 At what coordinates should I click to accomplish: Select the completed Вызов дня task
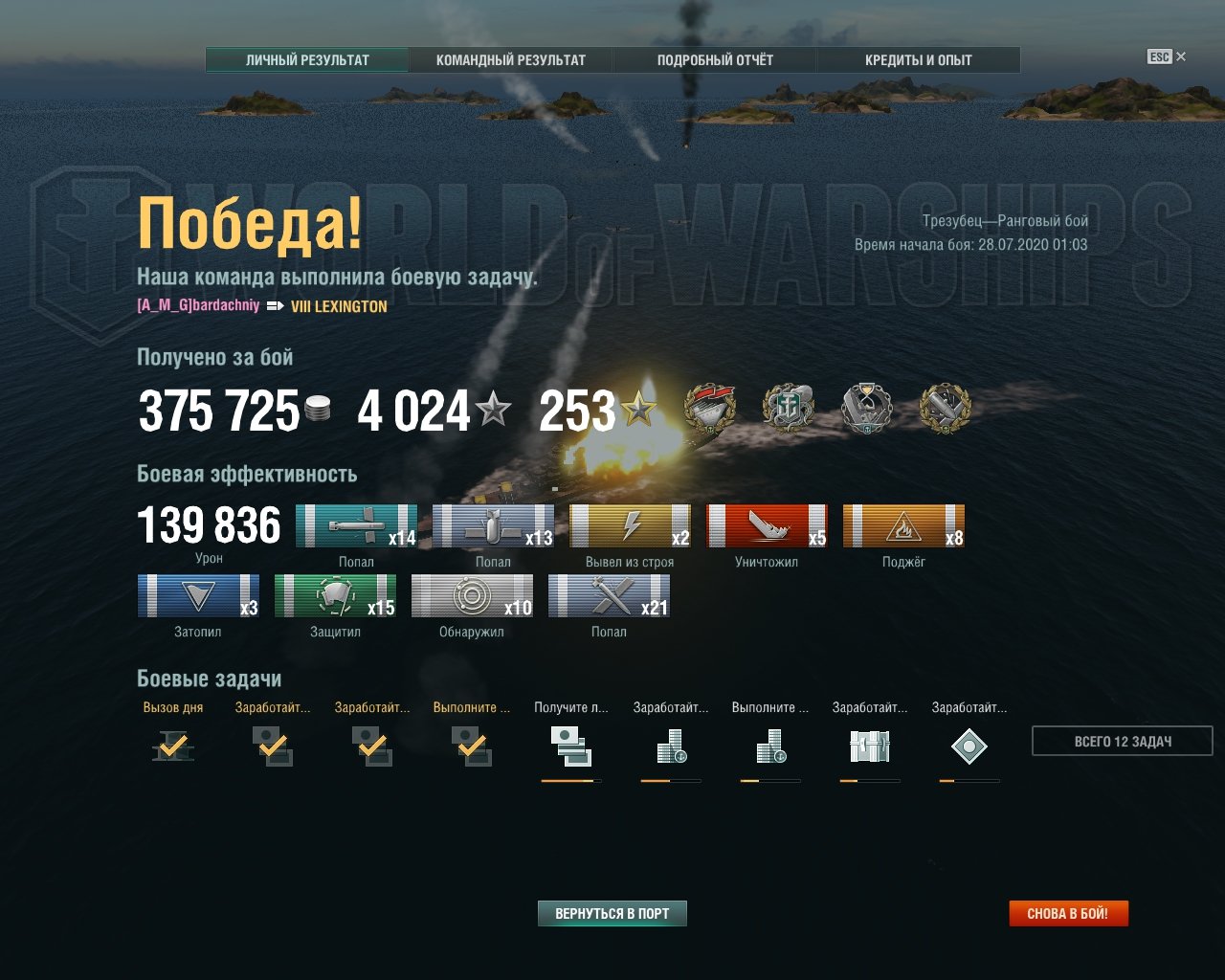pos(173,746)
